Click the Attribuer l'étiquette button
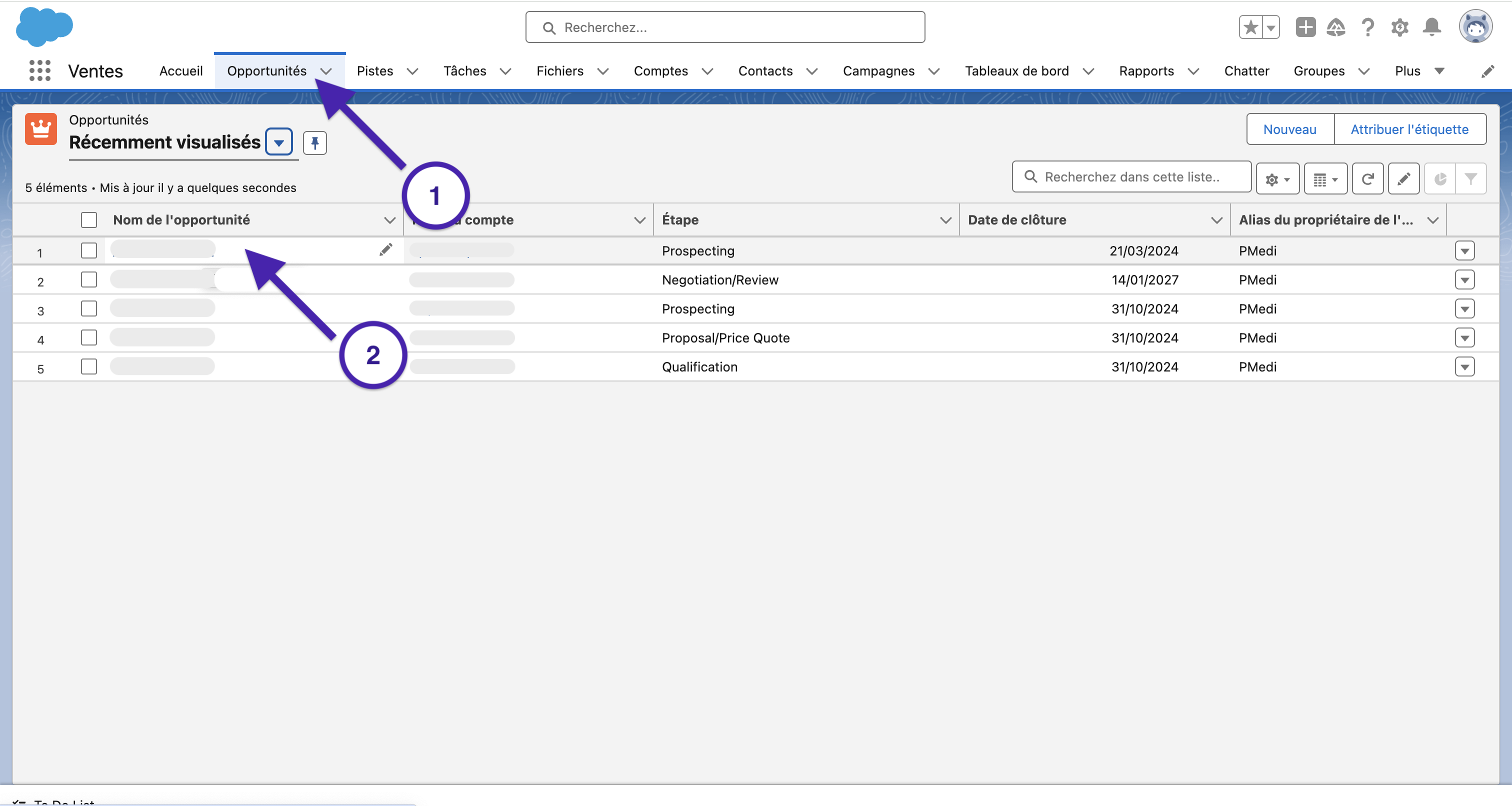The width and height of the screenshot is (1512, 806). point(1409,129)
